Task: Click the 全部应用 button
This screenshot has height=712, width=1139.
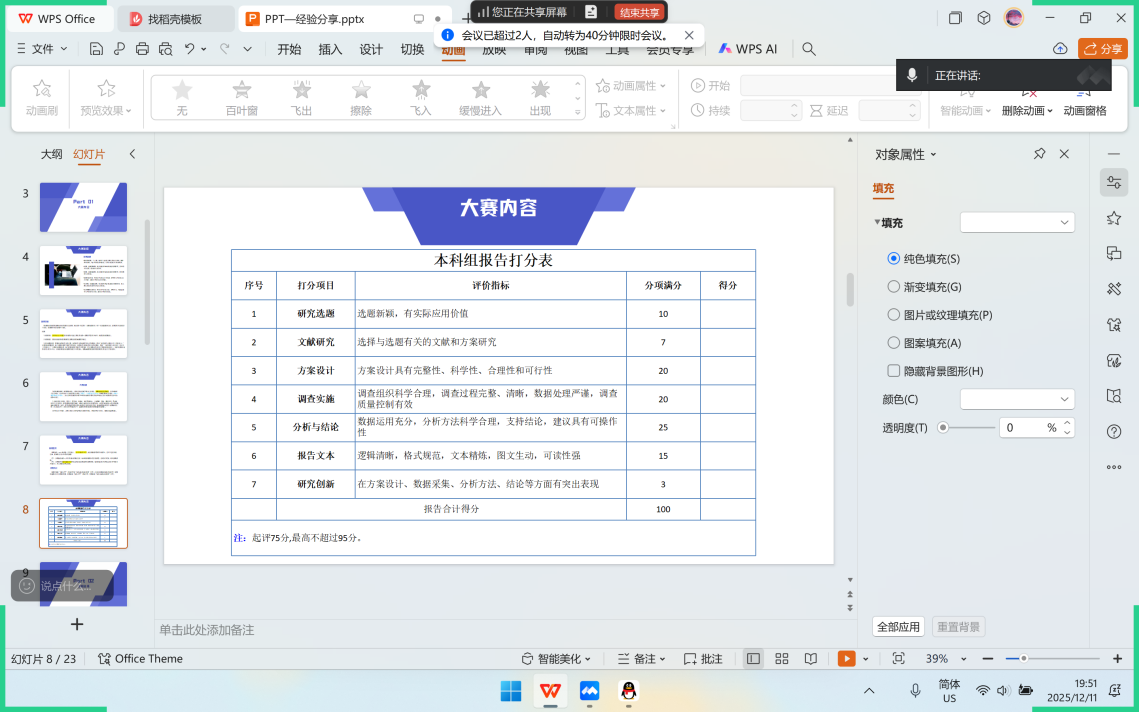Action: 897,627
